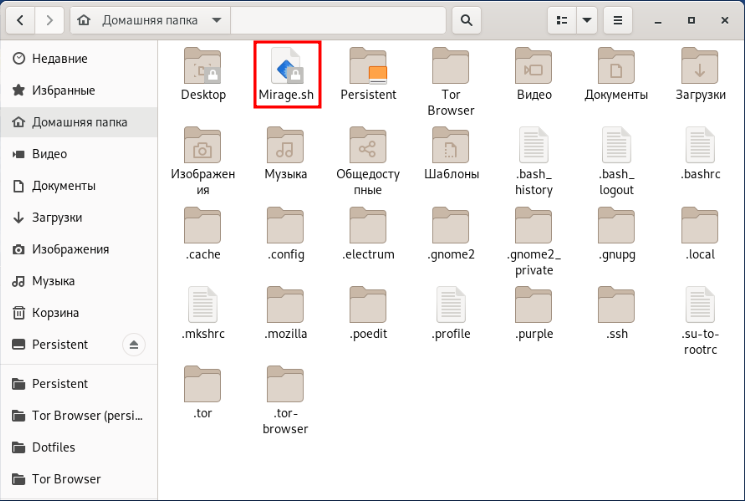Open the search magnifier button
The image size is (745, 501).
pyautogui.click(x=465, y=19)
